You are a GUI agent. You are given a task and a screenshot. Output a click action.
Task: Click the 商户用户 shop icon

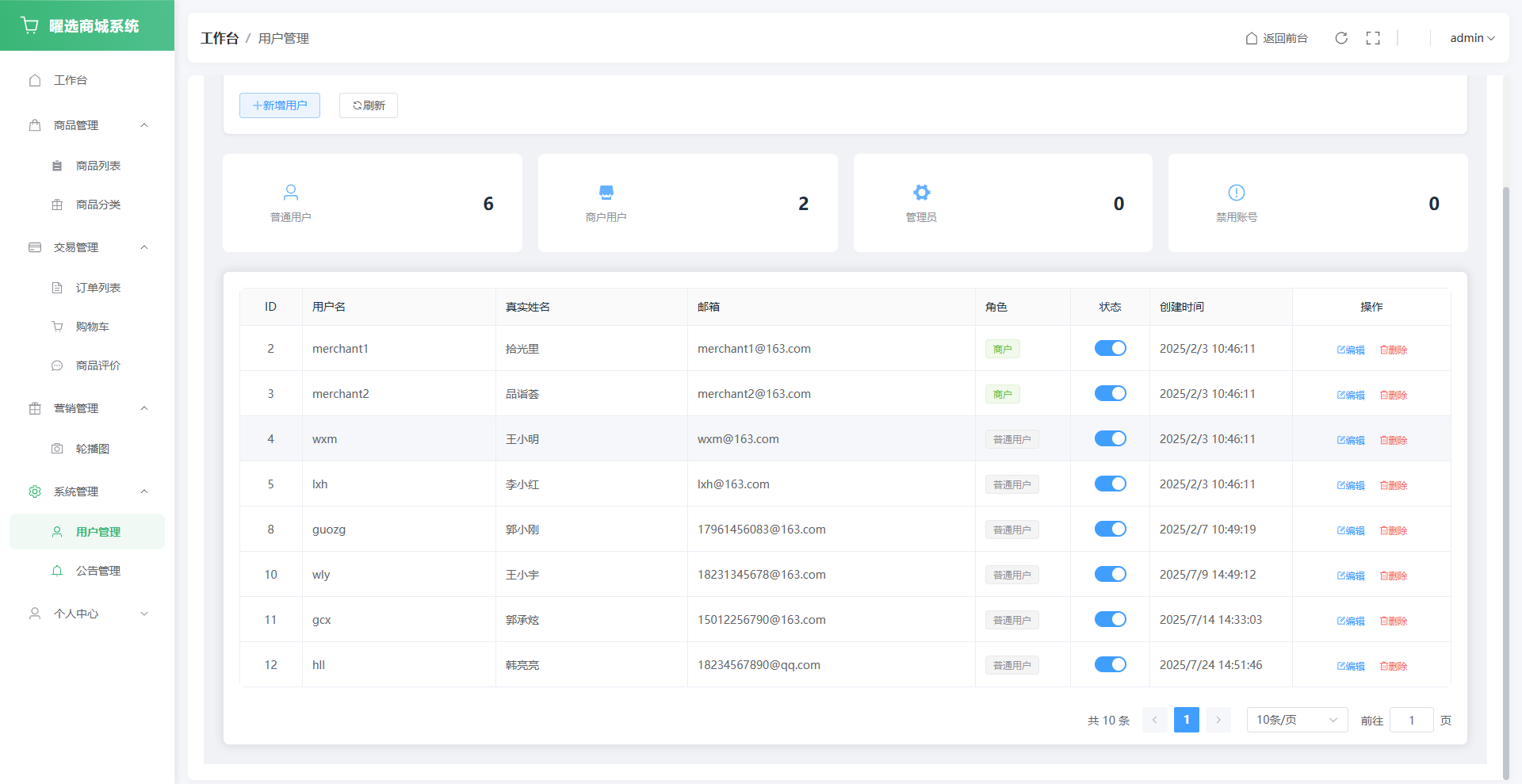606,193
